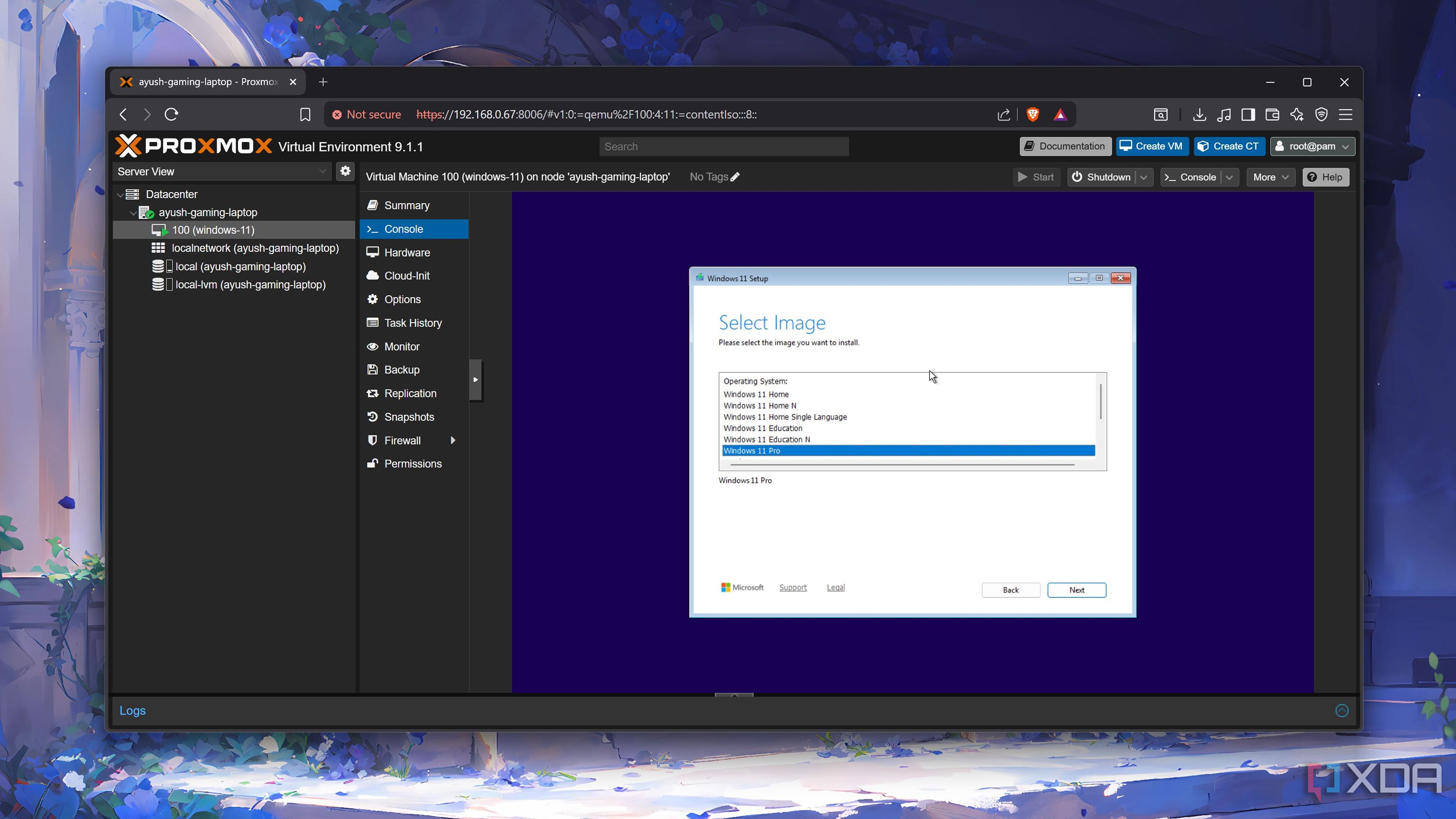Edit tags with pencil icon

pyautogui.click(x=735, y=177)
